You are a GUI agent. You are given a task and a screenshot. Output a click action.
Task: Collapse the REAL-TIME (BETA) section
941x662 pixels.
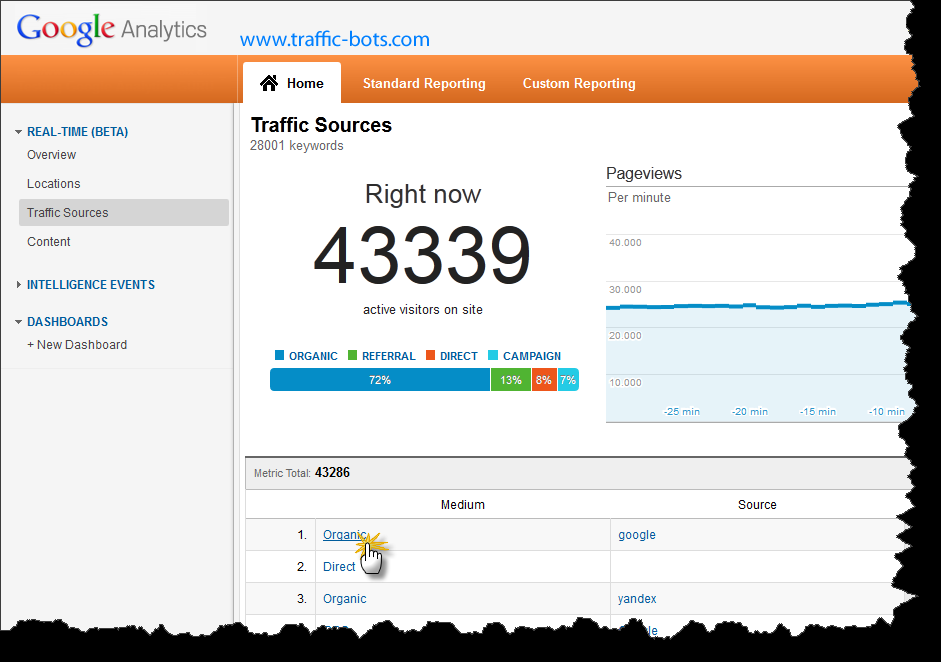click(x=19, y=132)
